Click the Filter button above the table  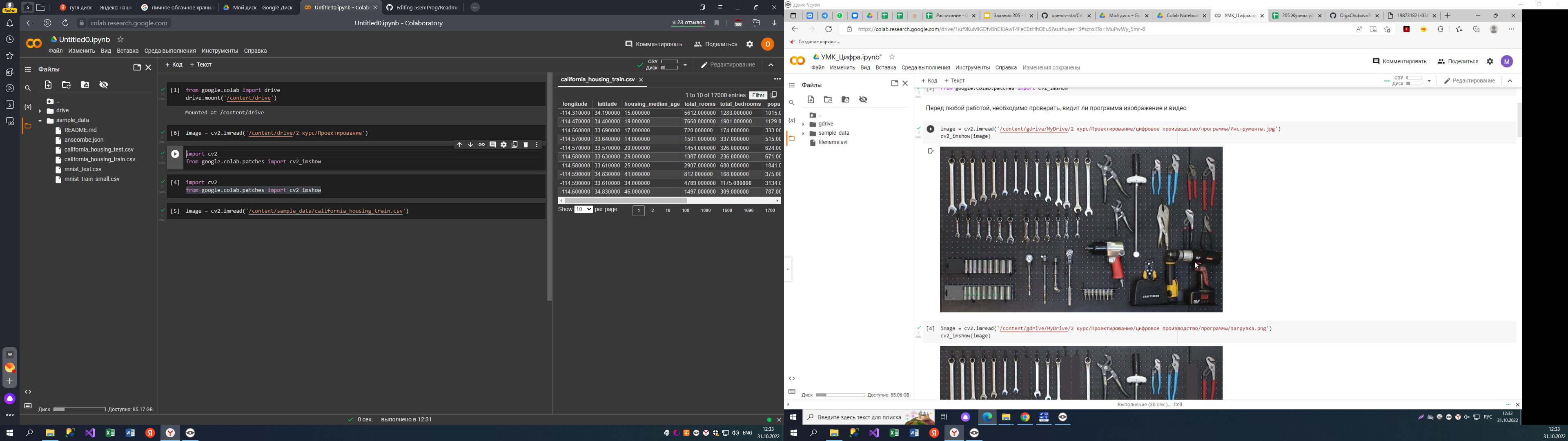(x=758, y=95)
